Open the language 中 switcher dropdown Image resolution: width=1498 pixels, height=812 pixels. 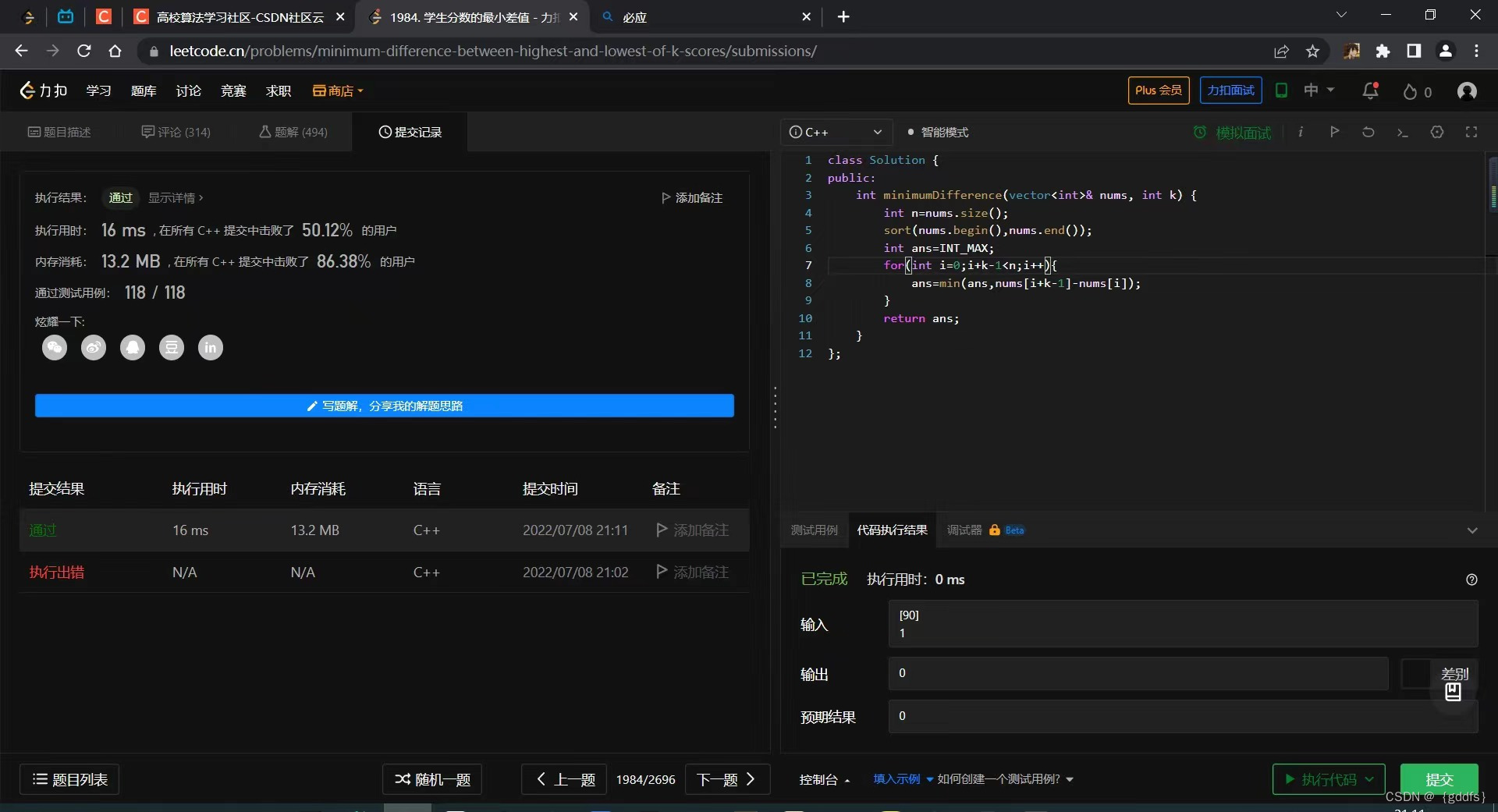[1319, 90]
